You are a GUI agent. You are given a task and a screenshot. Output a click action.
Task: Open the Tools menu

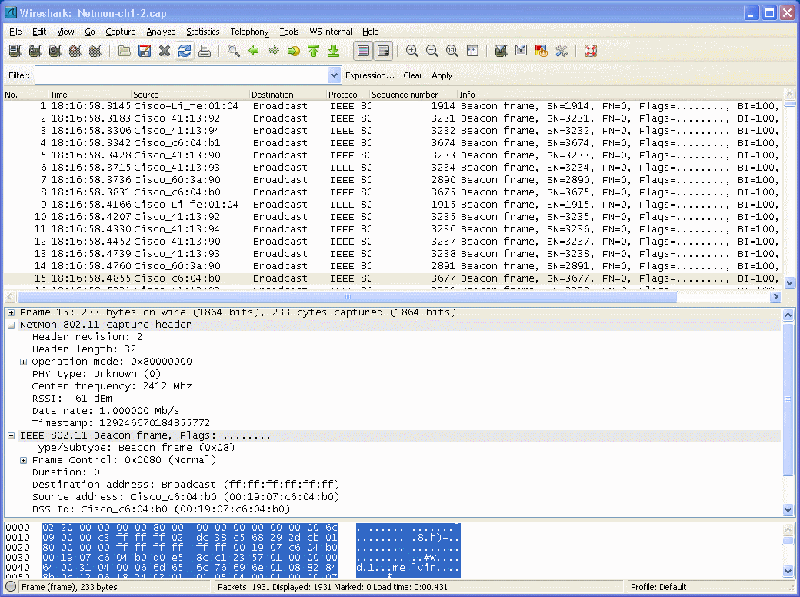point(289,32)
